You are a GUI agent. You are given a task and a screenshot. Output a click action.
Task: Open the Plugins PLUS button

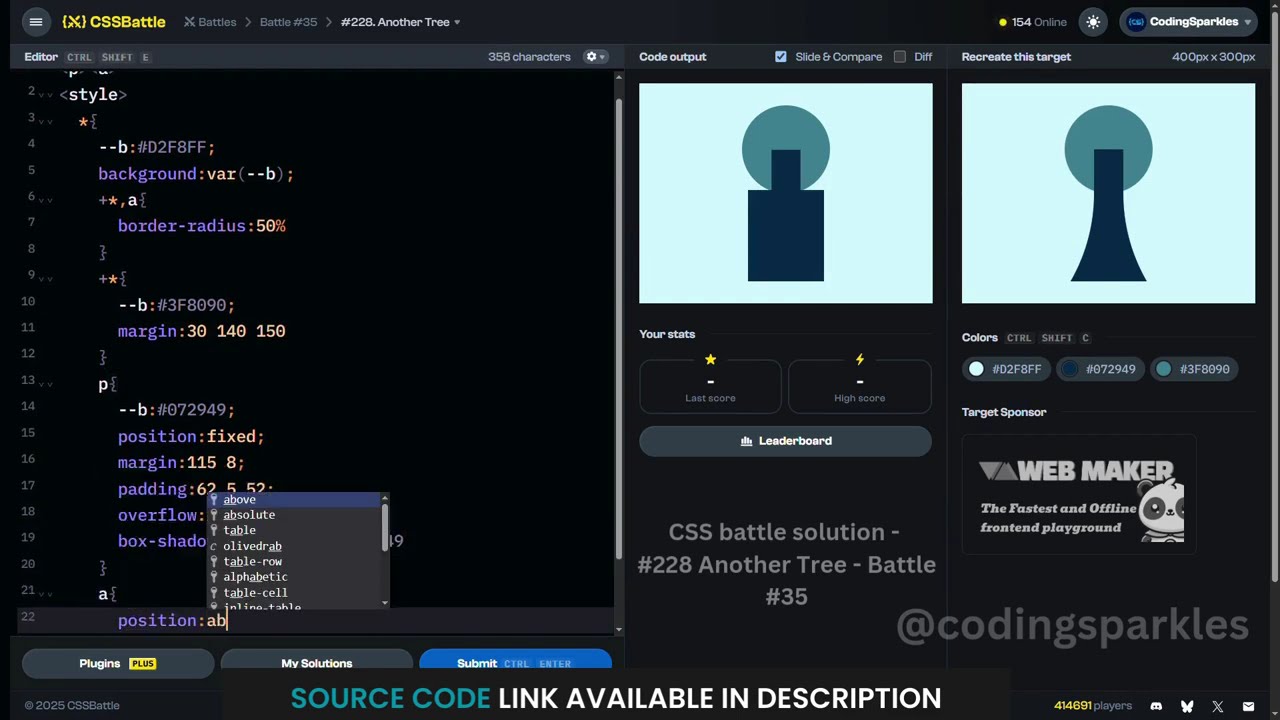[x=118, y=663]
